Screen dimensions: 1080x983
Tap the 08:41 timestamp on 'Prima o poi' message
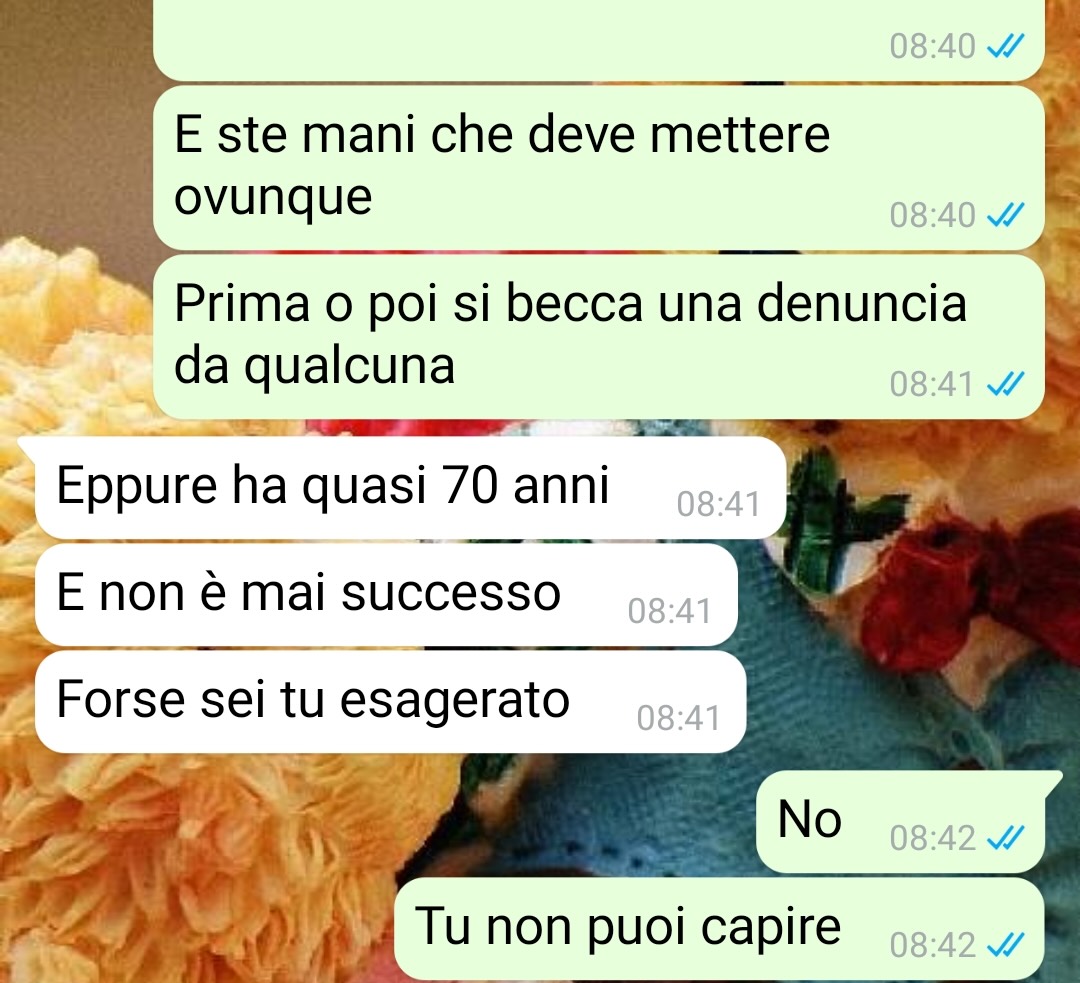[931, 384]
